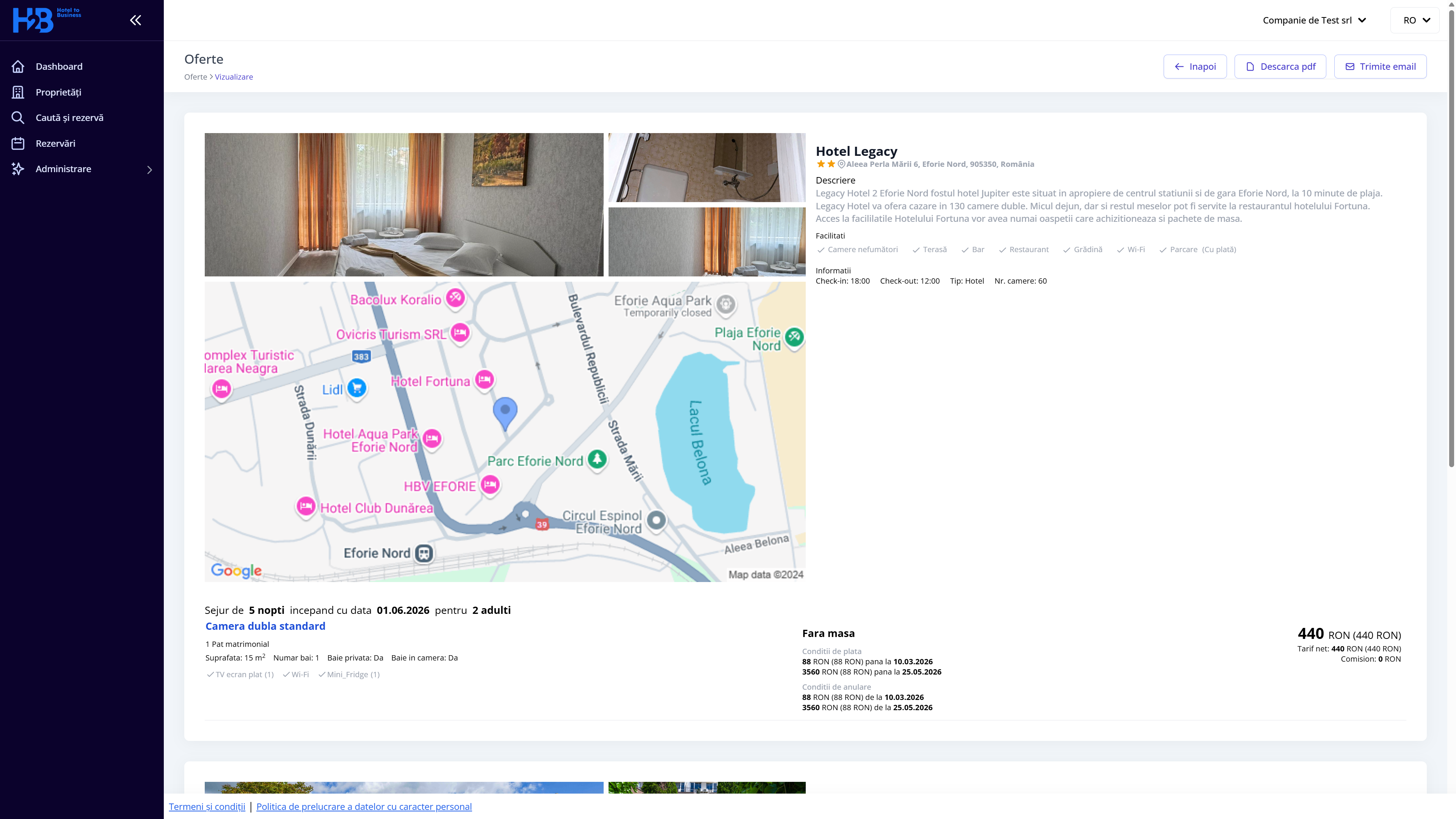This screenshot has width=1456, height=819.
Task: Click the vertical page scrollbar
Action: pos(1451,237)
